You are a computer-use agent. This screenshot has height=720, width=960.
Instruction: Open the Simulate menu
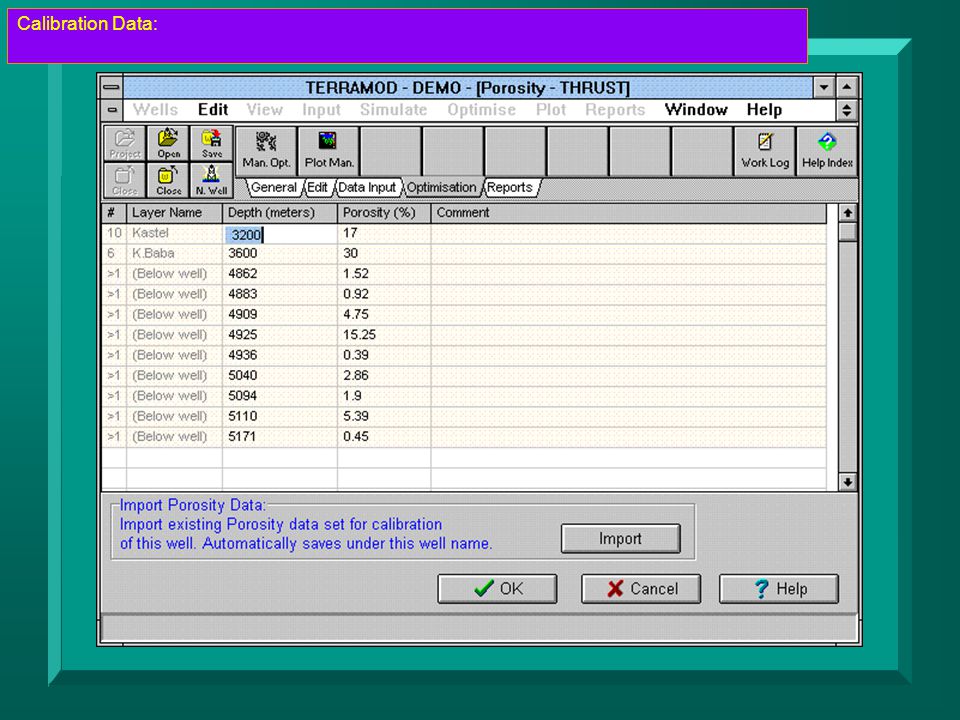click(394, 110)
